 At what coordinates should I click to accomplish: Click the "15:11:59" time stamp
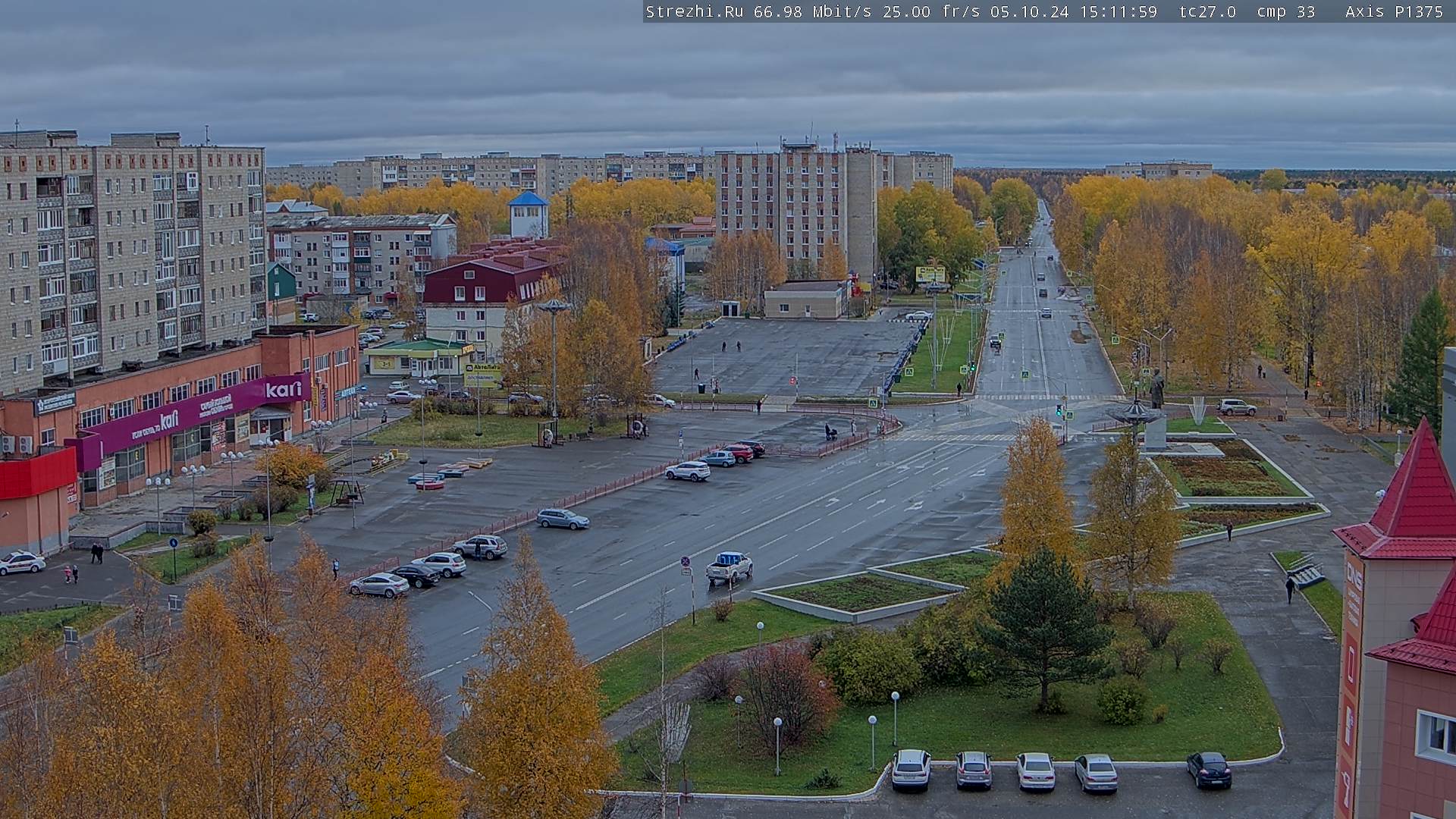point(1118,11)
